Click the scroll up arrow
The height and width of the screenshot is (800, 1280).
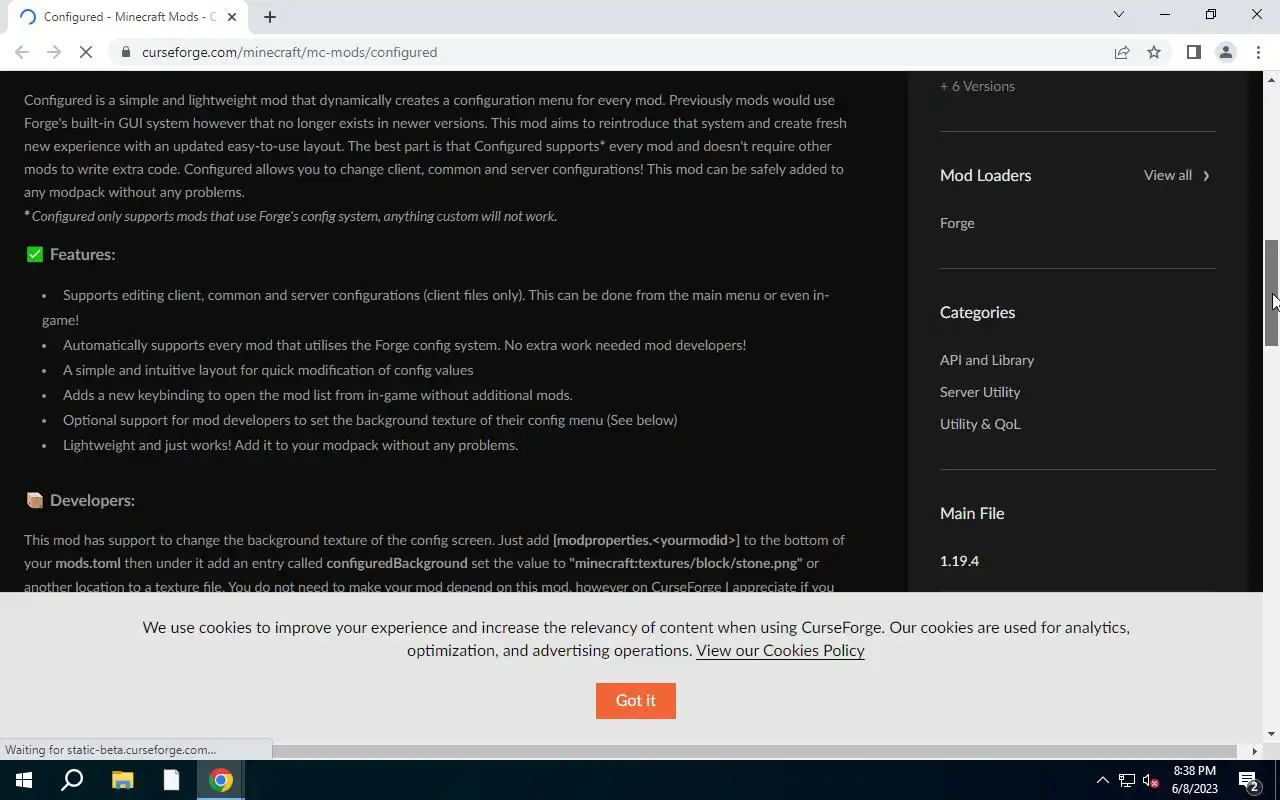click(x=1272, y=78)
